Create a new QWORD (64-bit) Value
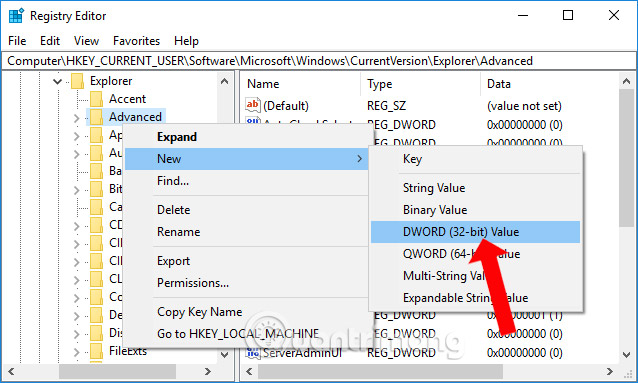638x383 pixels. coord(475,254)
